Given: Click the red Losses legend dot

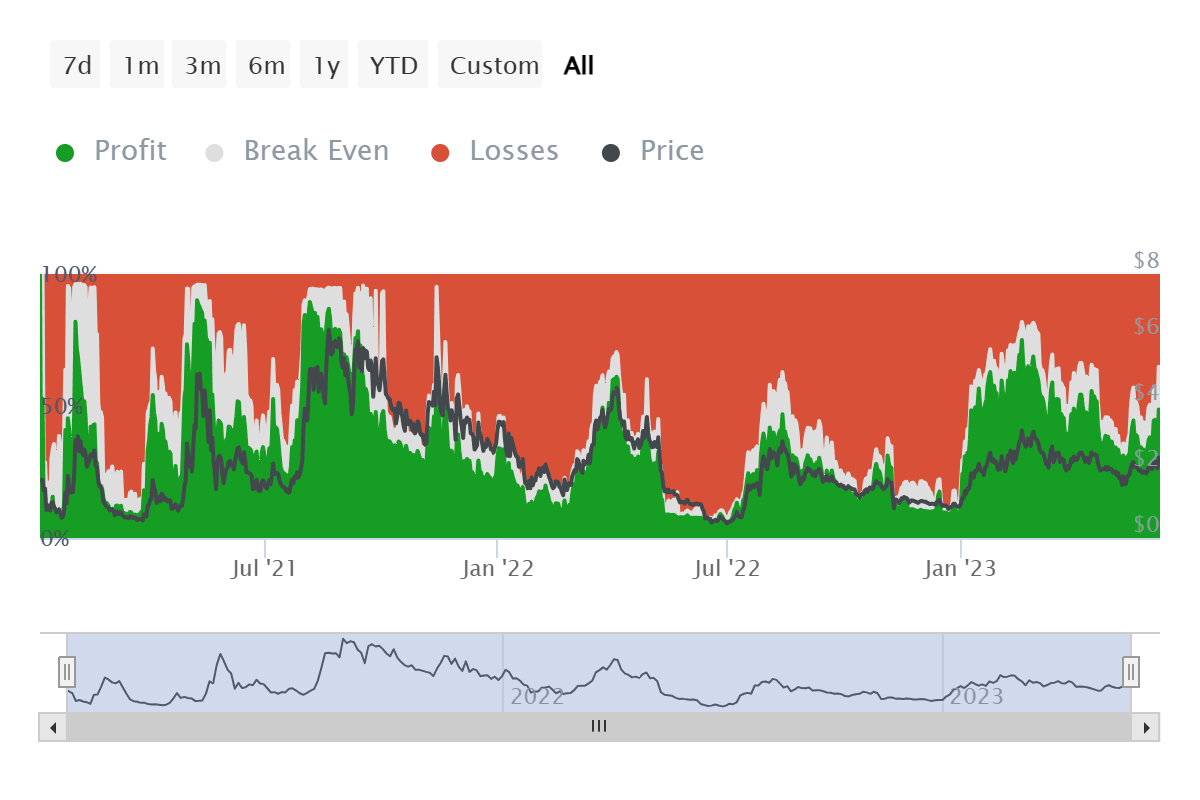Looking at the screenshot, I should [440, 150].
